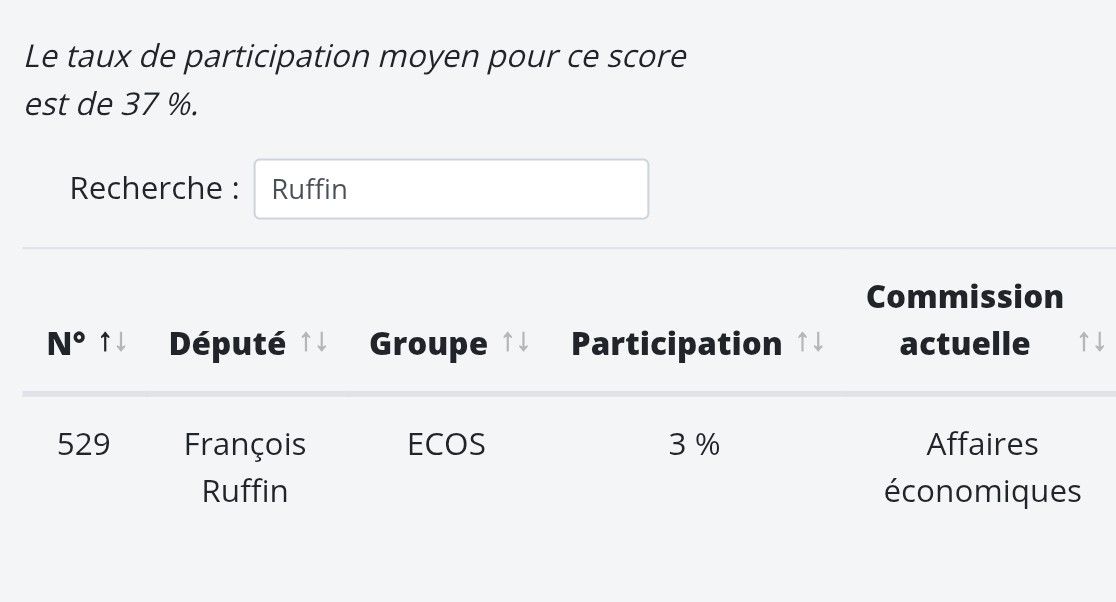Click the Recherche label text
This screenshot has height=602, width=1116.
pos(154,189)
